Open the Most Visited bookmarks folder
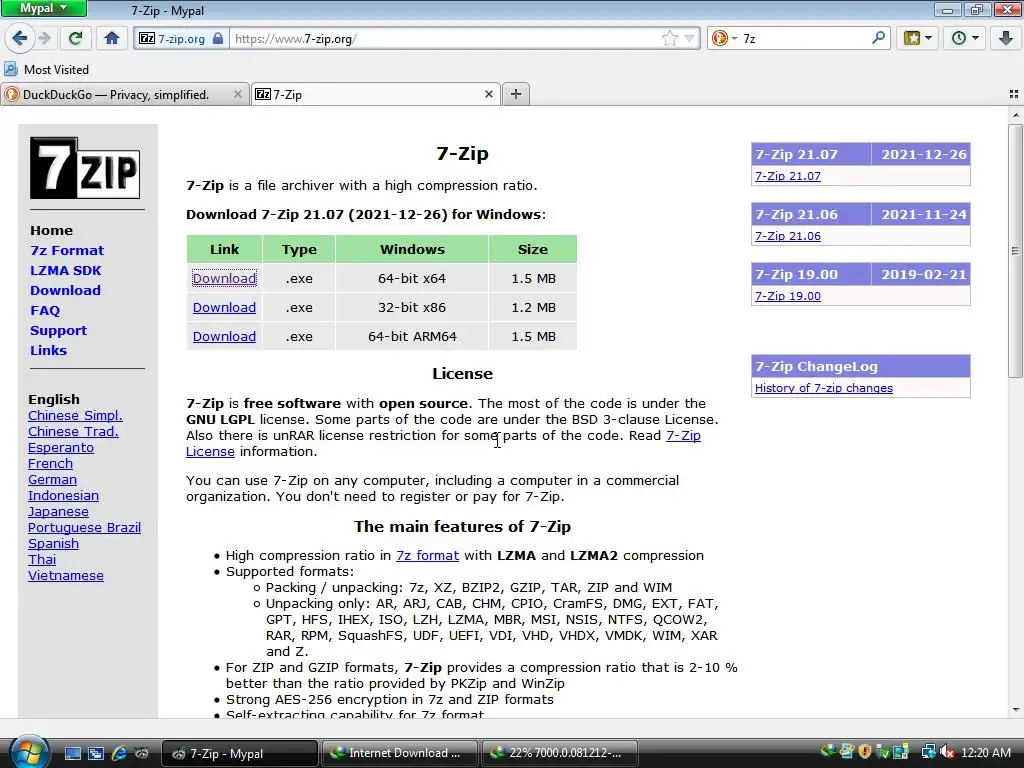 pos(46,69)
